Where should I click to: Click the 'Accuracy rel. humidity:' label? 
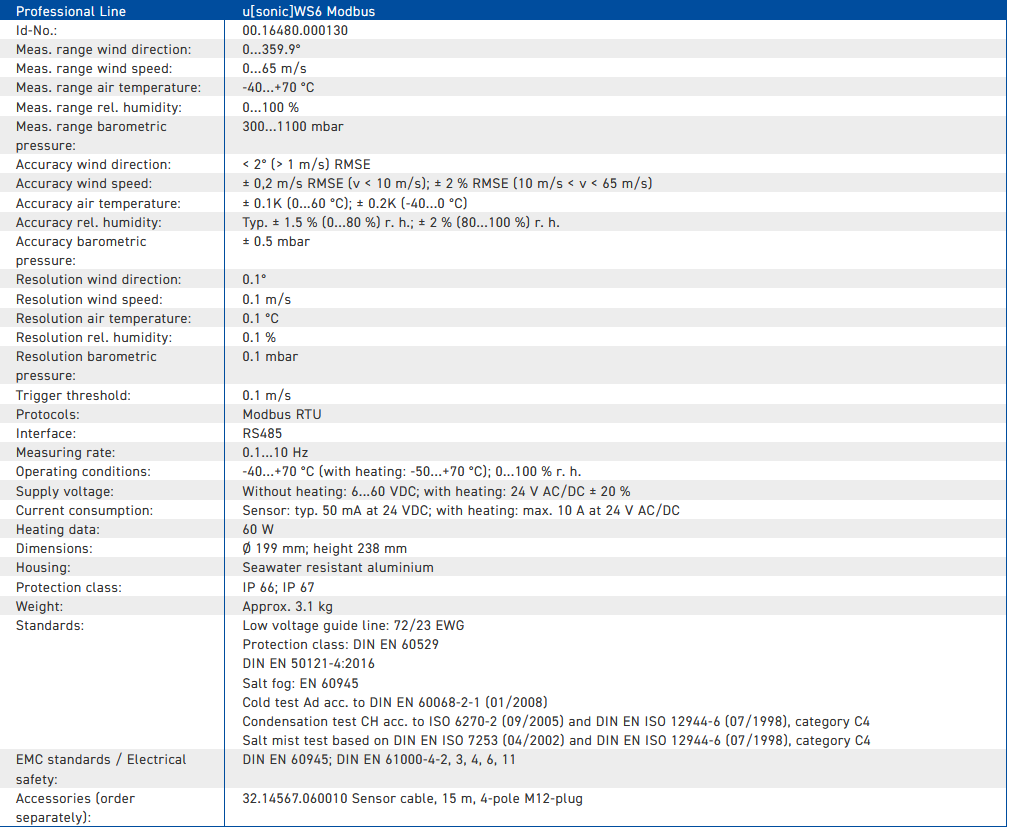pyautogui.click(x=89, y=222)
